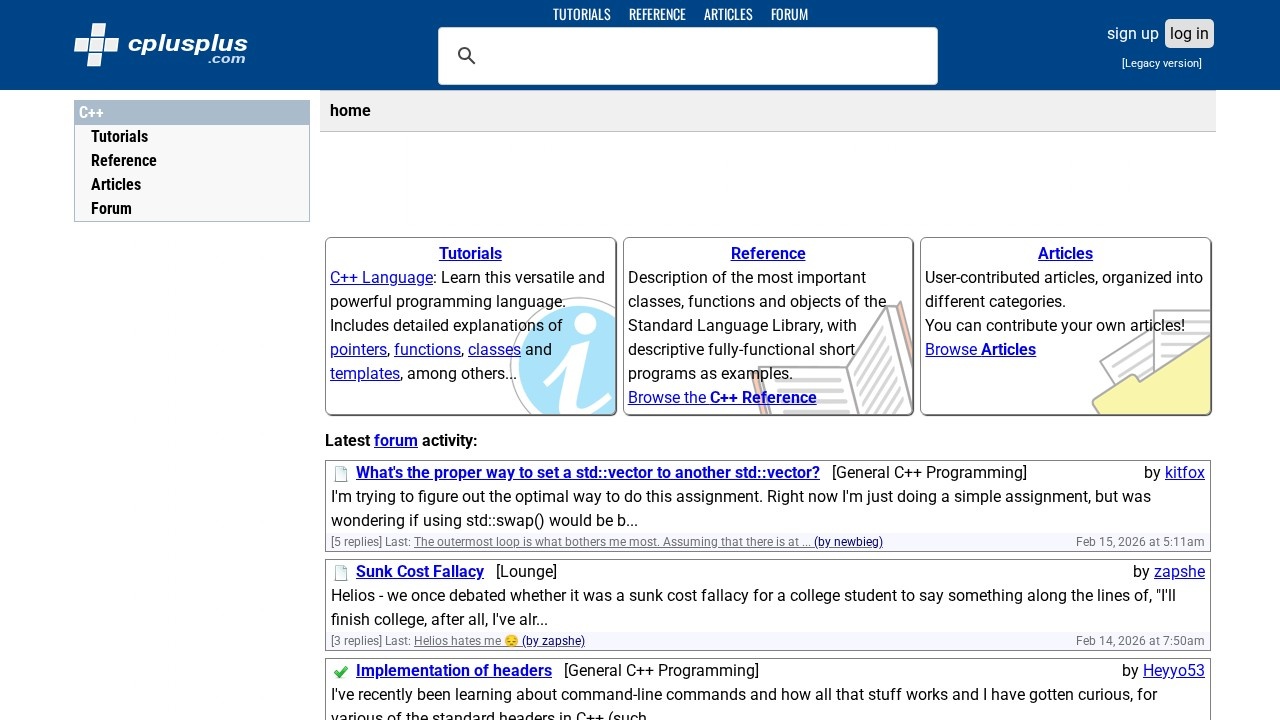
Task: Open Forum in the C++ sidebar
Action: (x=111, y=209)
